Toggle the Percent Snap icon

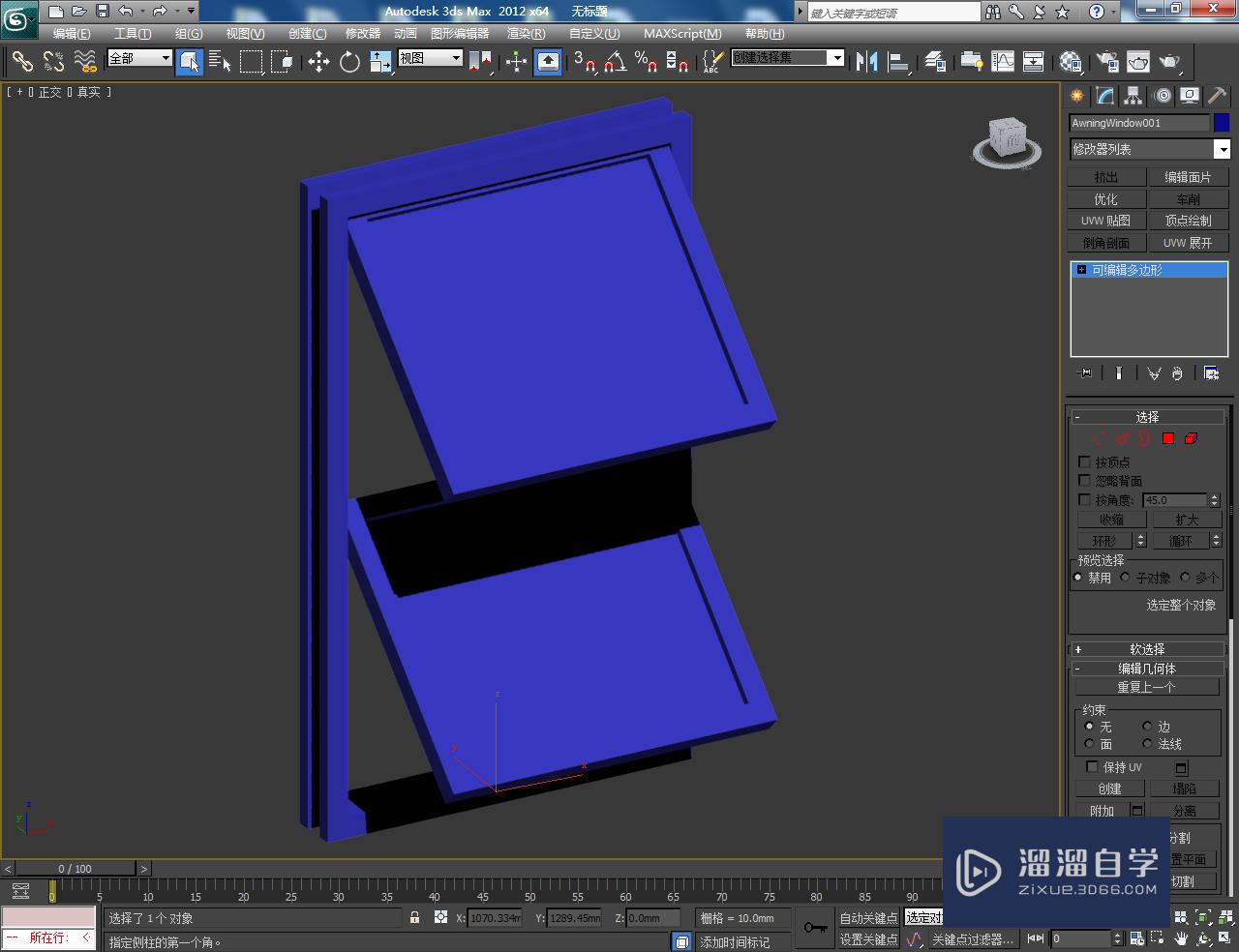point(646,62)
